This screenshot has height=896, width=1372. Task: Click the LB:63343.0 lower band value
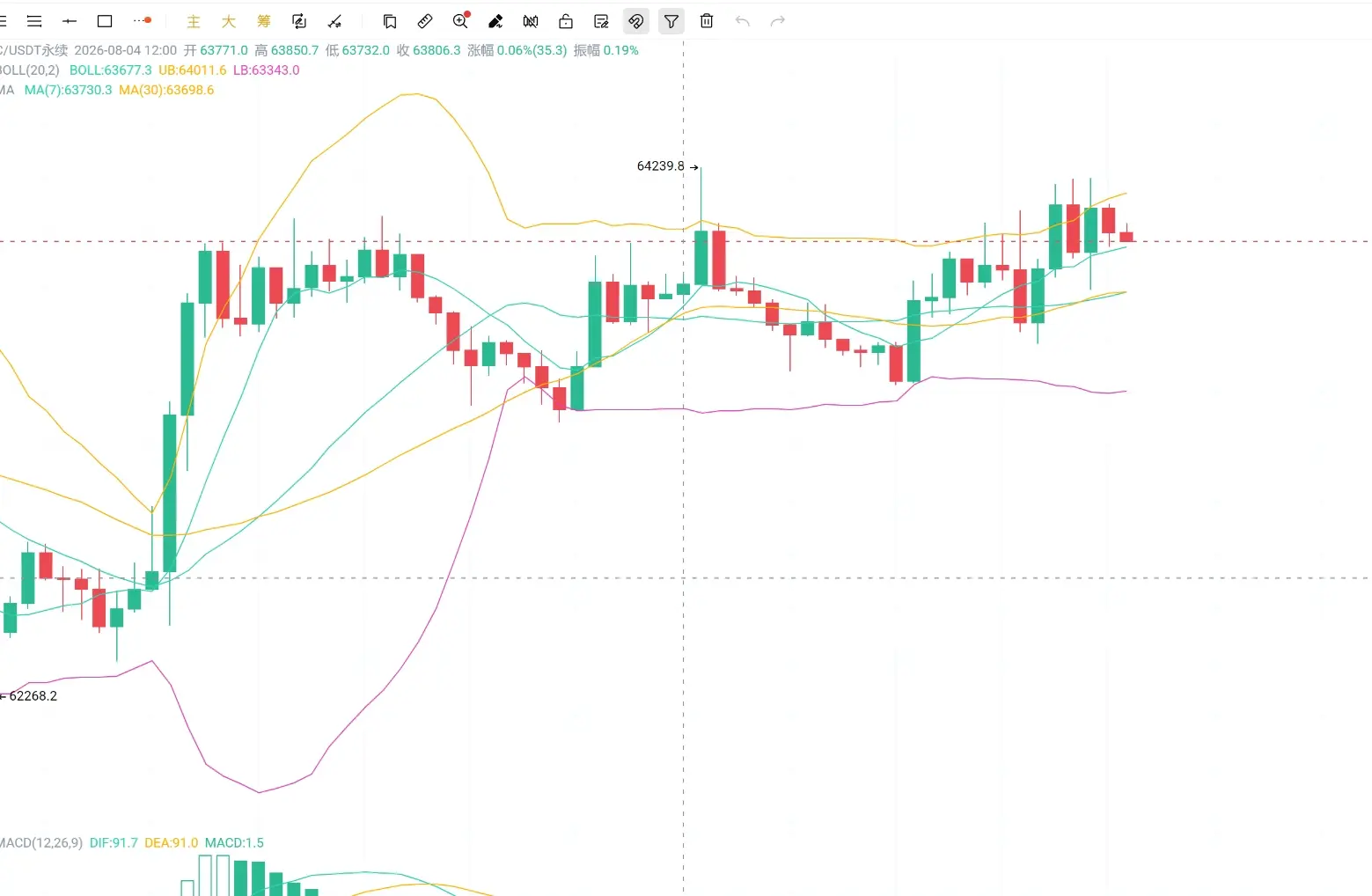[x=266, y=70]
